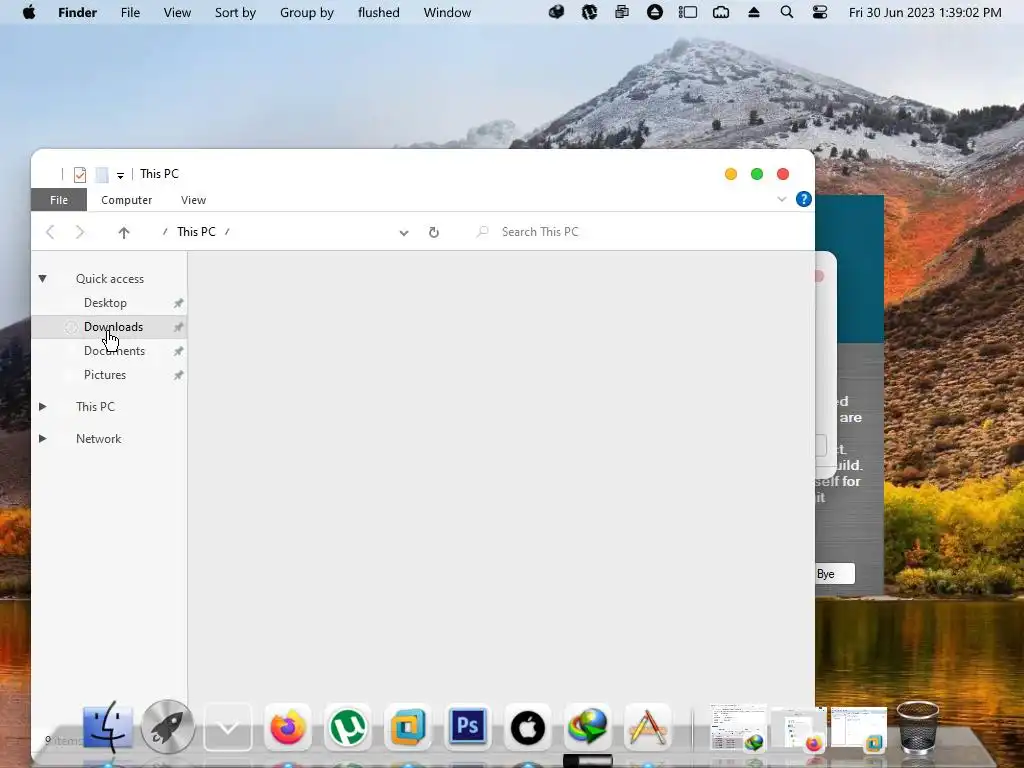Go forward with the right arrow
Screen dimensions: 1024x768
click(x=80, y=232)
